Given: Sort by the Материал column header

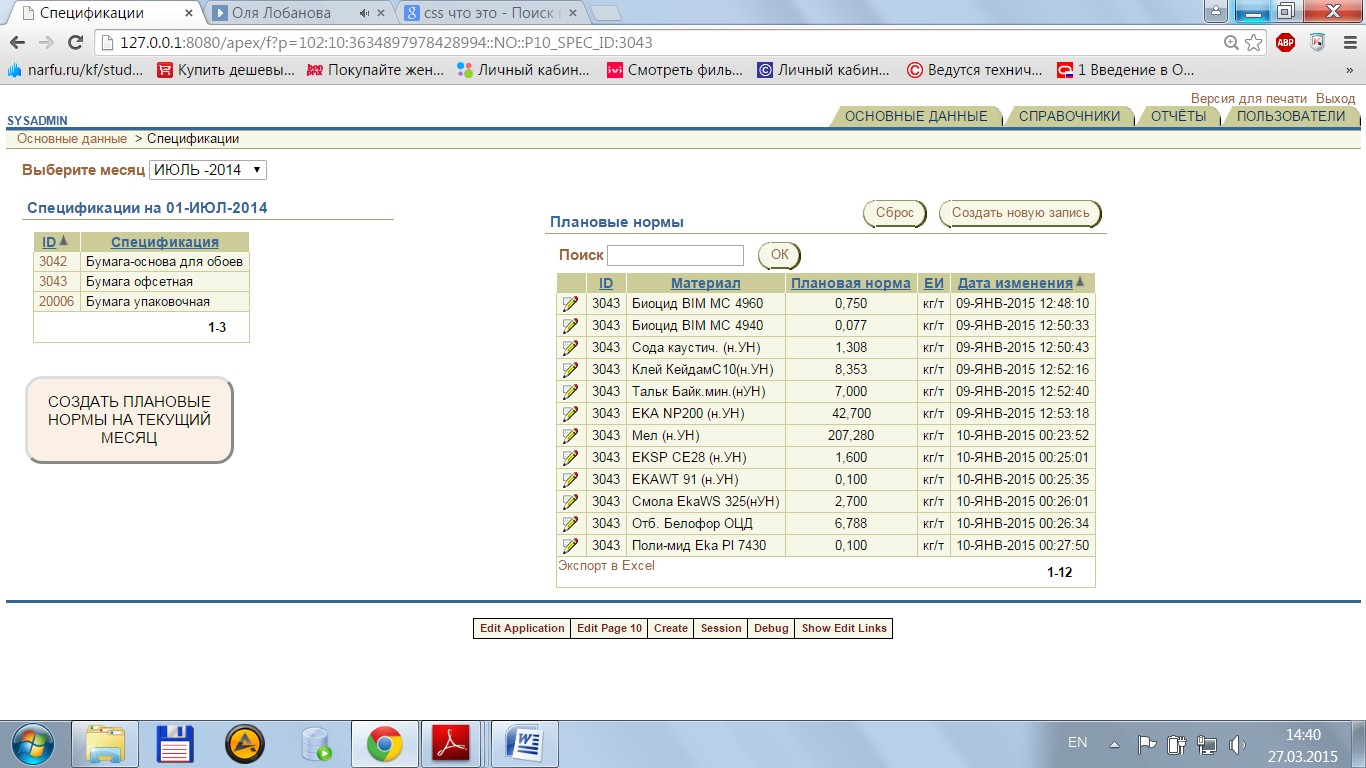Looking at the screenshot, I should [706, 283].
